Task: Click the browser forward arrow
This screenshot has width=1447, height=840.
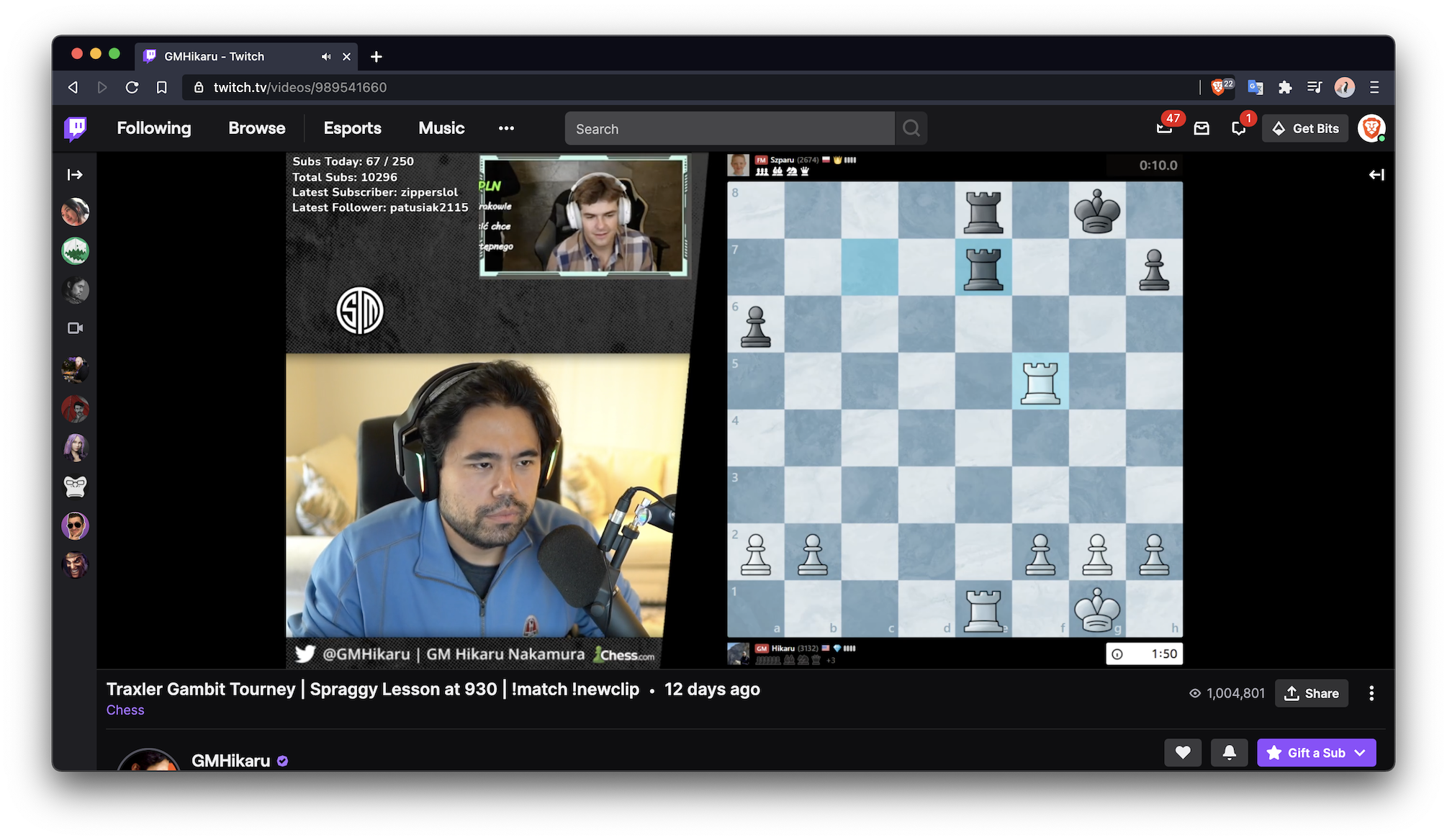Action: [102, 87]
